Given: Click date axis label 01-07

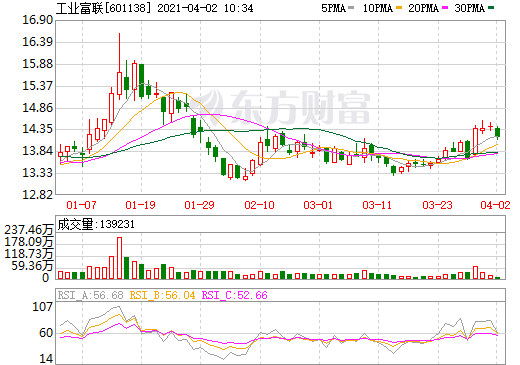Looking at the screenshot, I should pos(81,205).
